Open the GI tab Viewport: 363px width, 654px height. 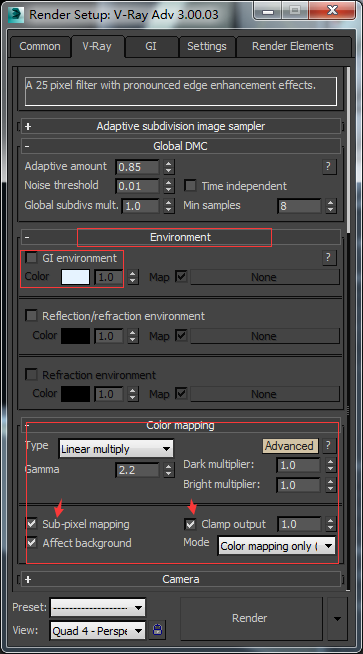click(151, 46)
